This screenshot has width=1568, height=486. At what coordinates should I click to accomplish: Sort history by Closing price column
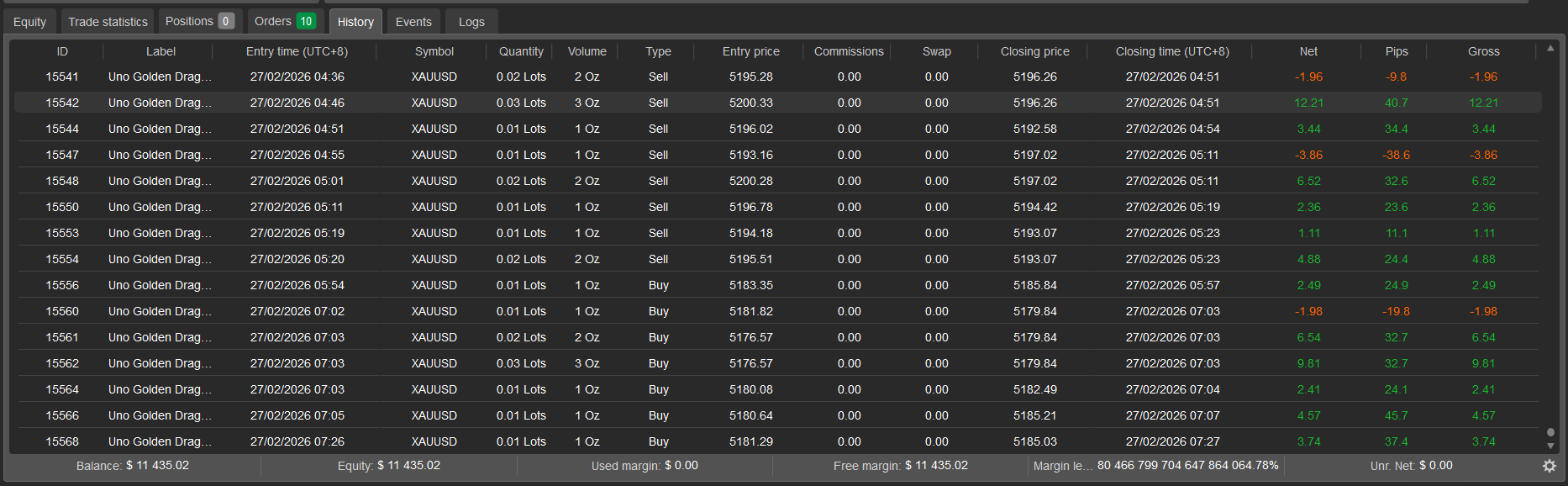[x=1034, y=51]
